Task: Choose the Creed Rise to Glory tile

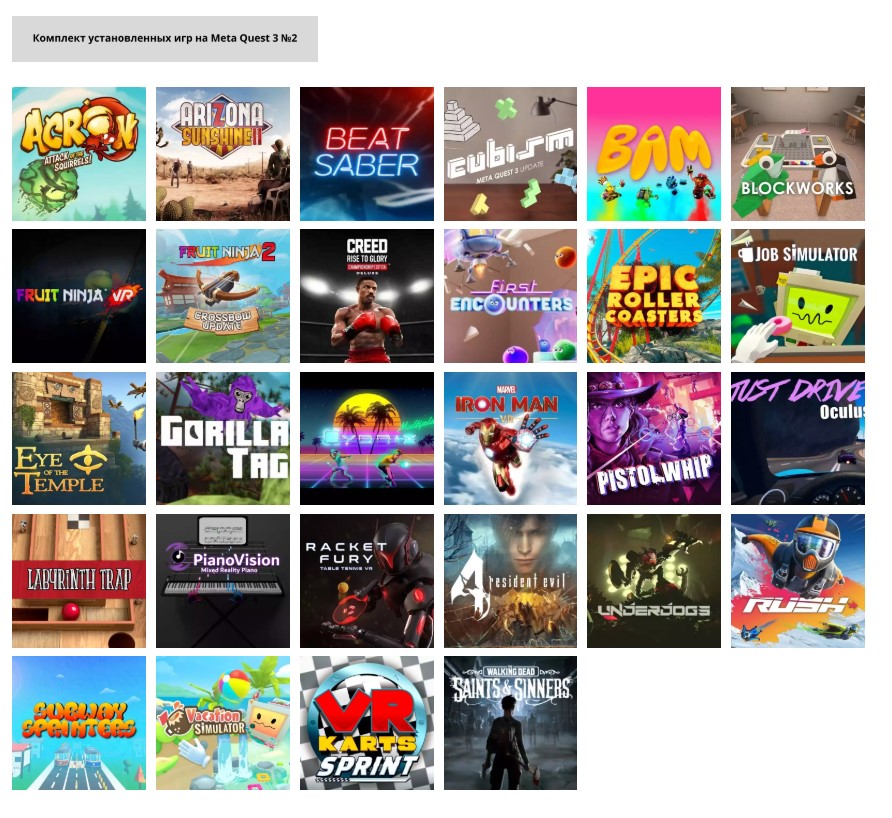Action: (367, 296)
